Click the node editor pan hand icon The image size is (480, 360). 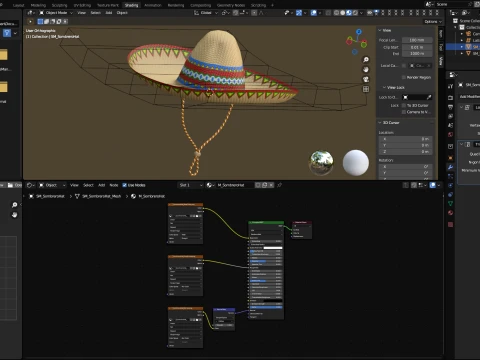click(14, 215)
